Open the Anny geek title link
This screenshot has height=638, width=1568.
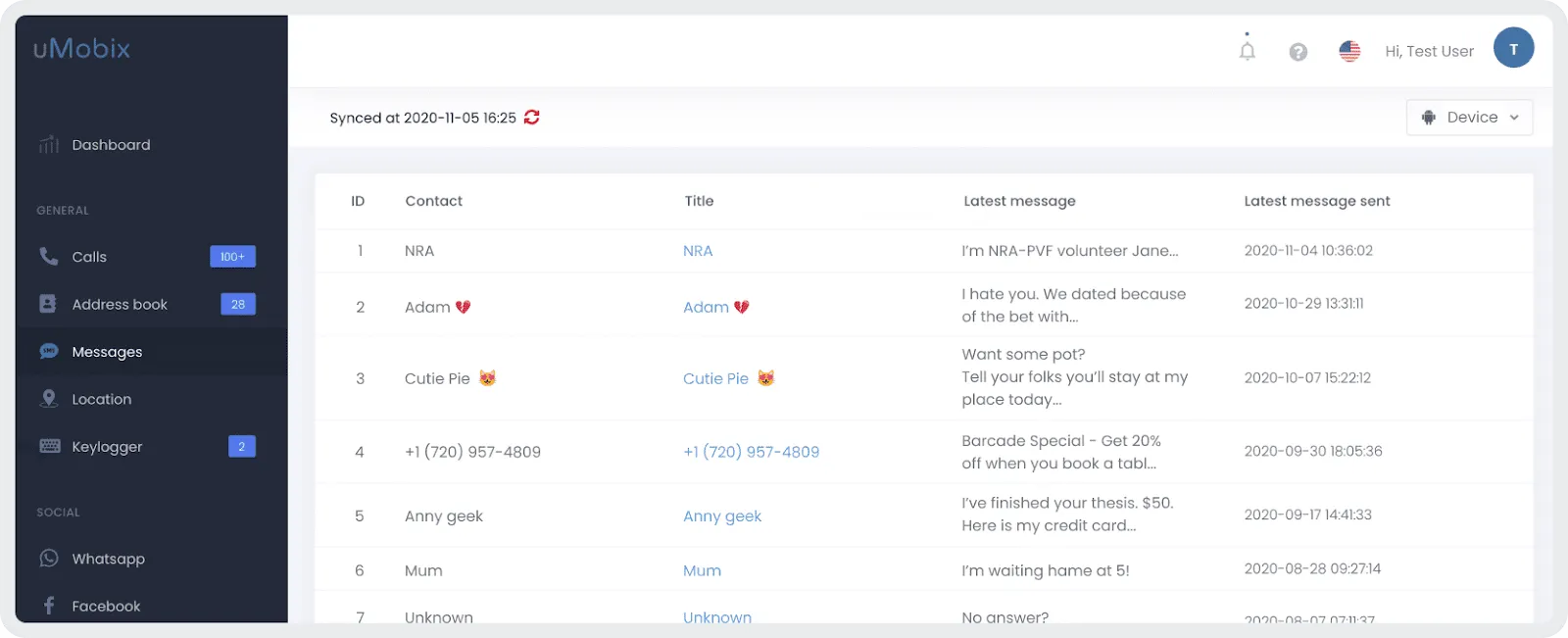722,516
